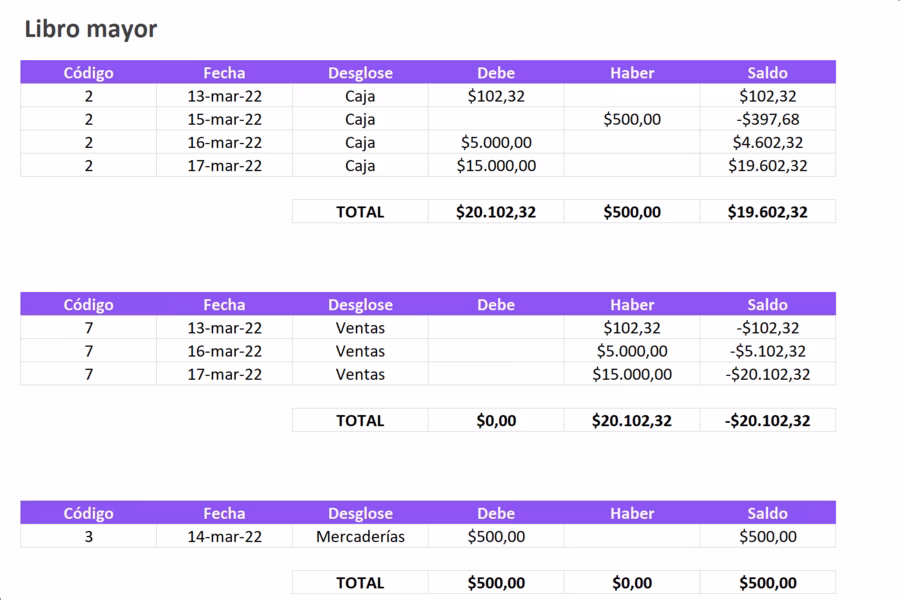
Task: Click the "Libro mayor" title text
Action: pyautogui.click(x=90, y=29)
